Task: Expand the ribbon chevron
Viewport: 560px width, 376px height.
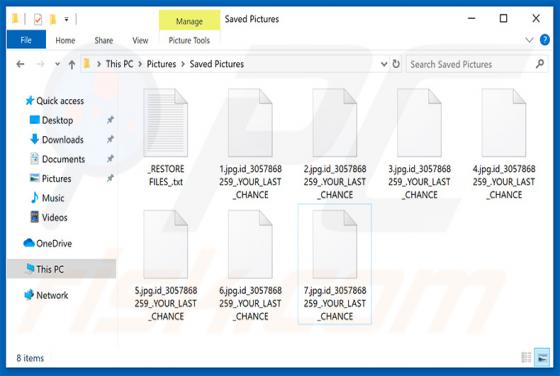Action: click(x=529, y=40)
